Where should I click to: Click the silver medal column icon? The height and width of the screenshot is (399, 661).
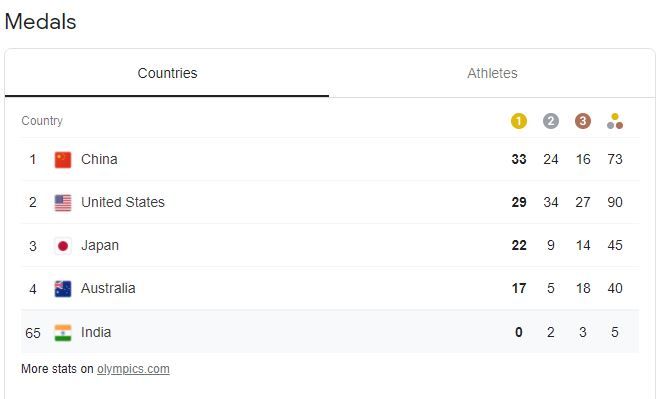pyautogui.click(x=551, y=121)
